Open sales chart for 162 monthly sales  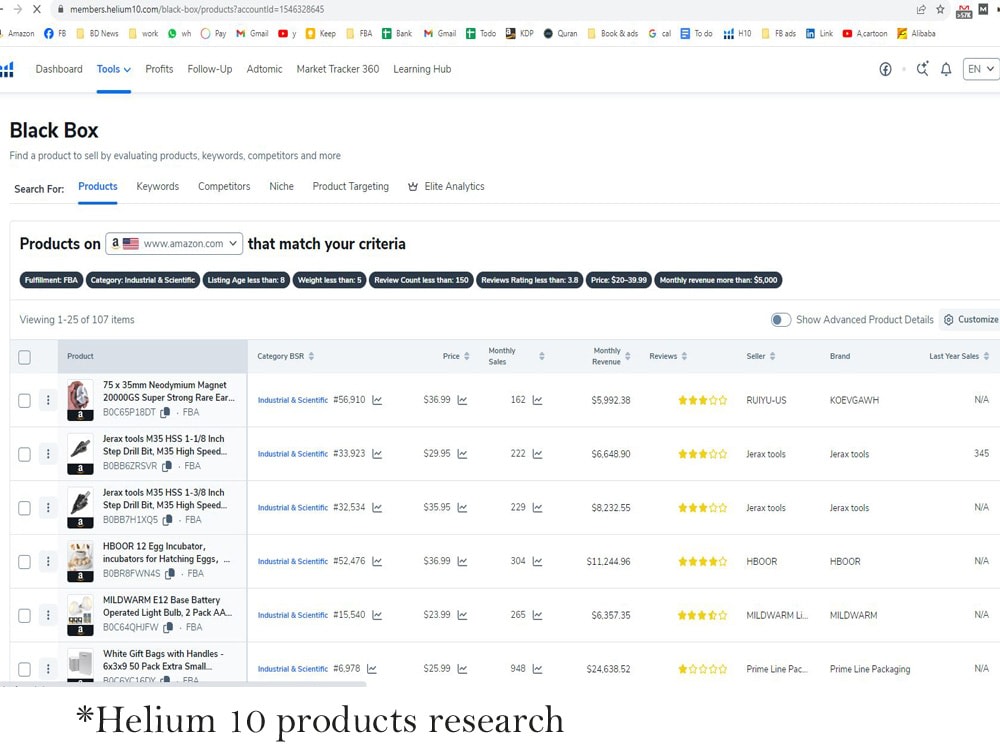point(538,400)
